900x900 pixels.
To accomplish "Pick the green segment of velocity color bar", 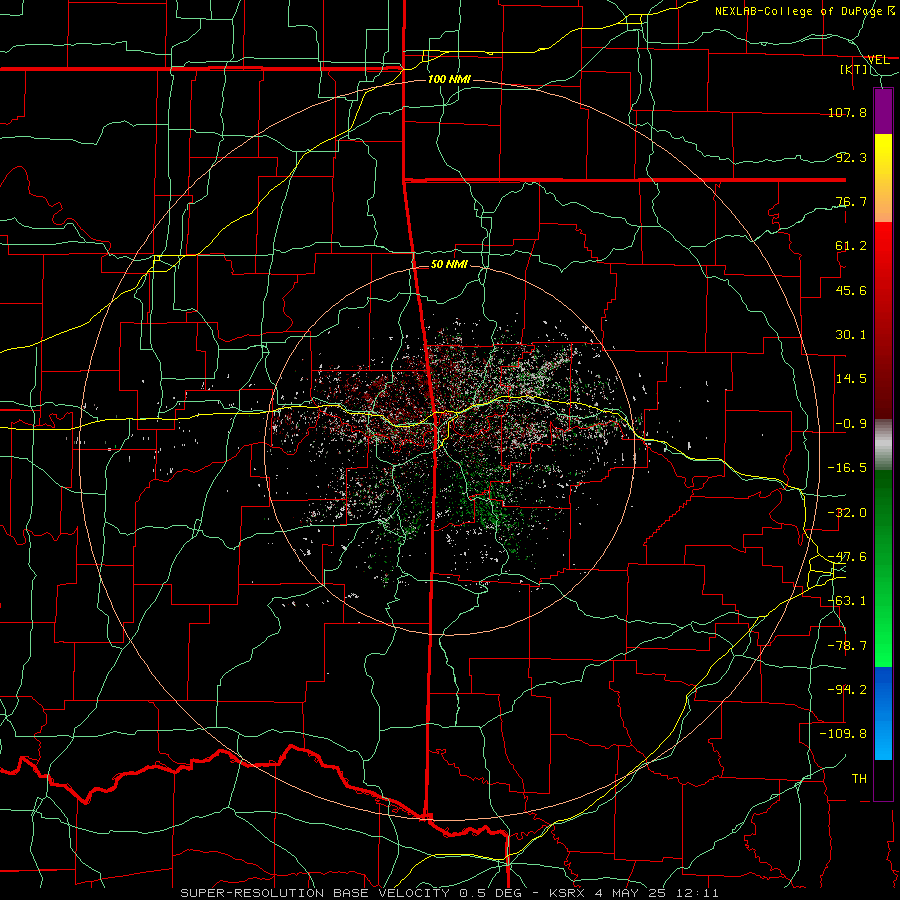I will pyautogui.click(x=883, y=568).
